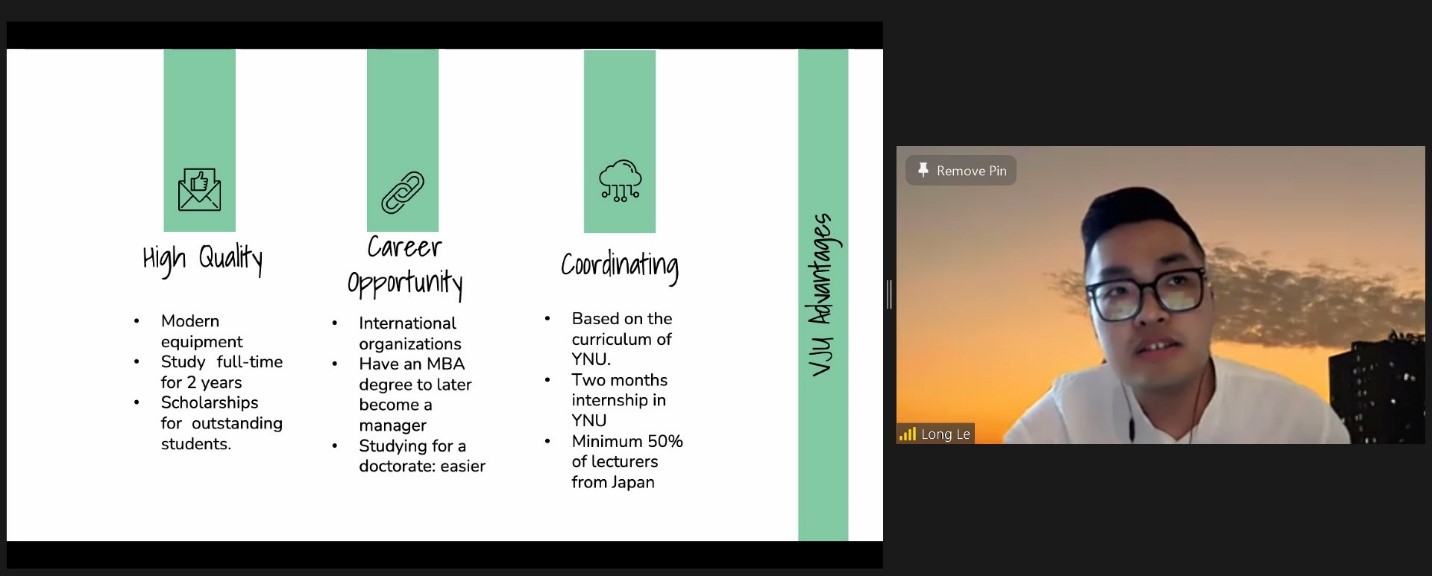Image resolution: width=1432 pixels, height=576 pixels.
Task: Click the Career Opportunity heading
Action: (x=405, y=266)
